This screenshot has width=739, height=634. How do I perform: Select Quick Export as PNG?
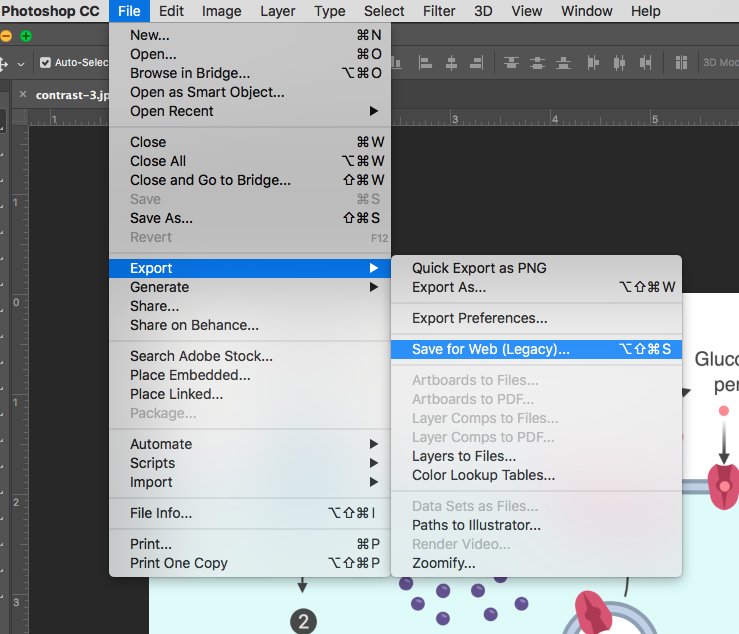[x=536, y=268]
